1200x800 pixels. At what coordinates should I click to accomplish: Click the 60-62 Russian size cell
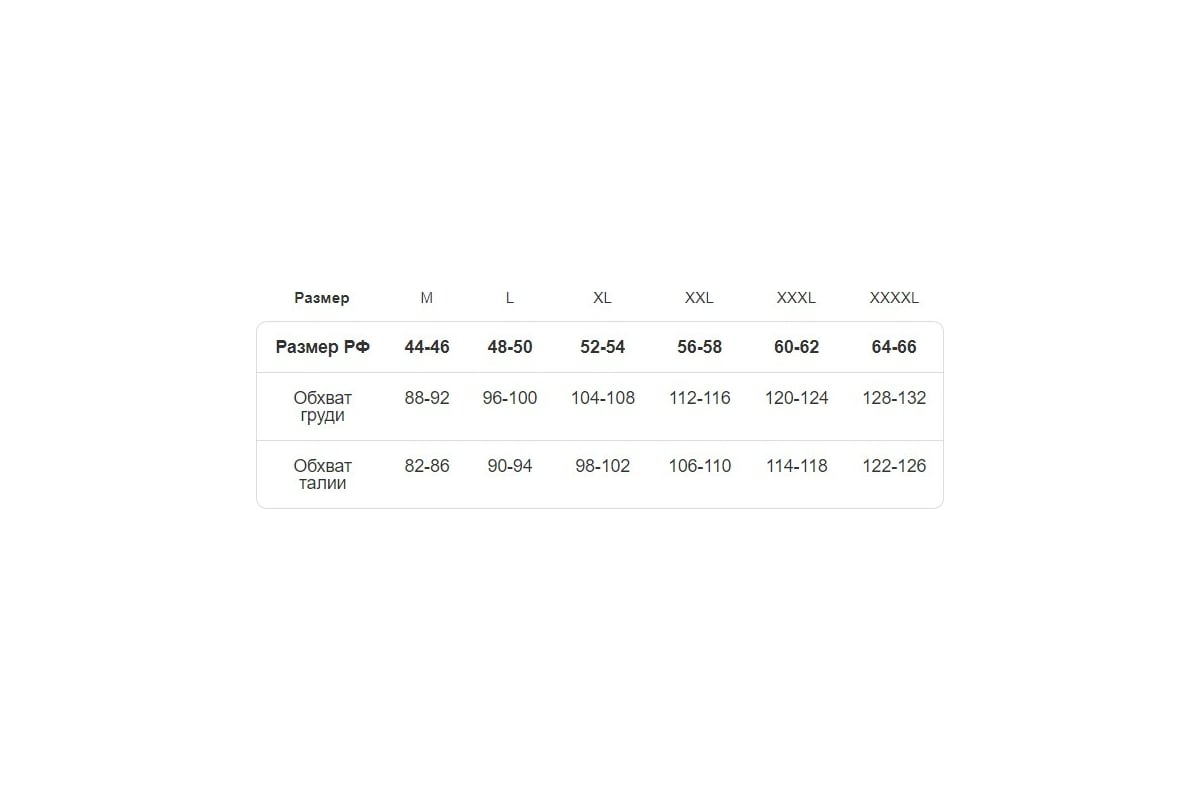pyautogui.click(x=796, y=347)
